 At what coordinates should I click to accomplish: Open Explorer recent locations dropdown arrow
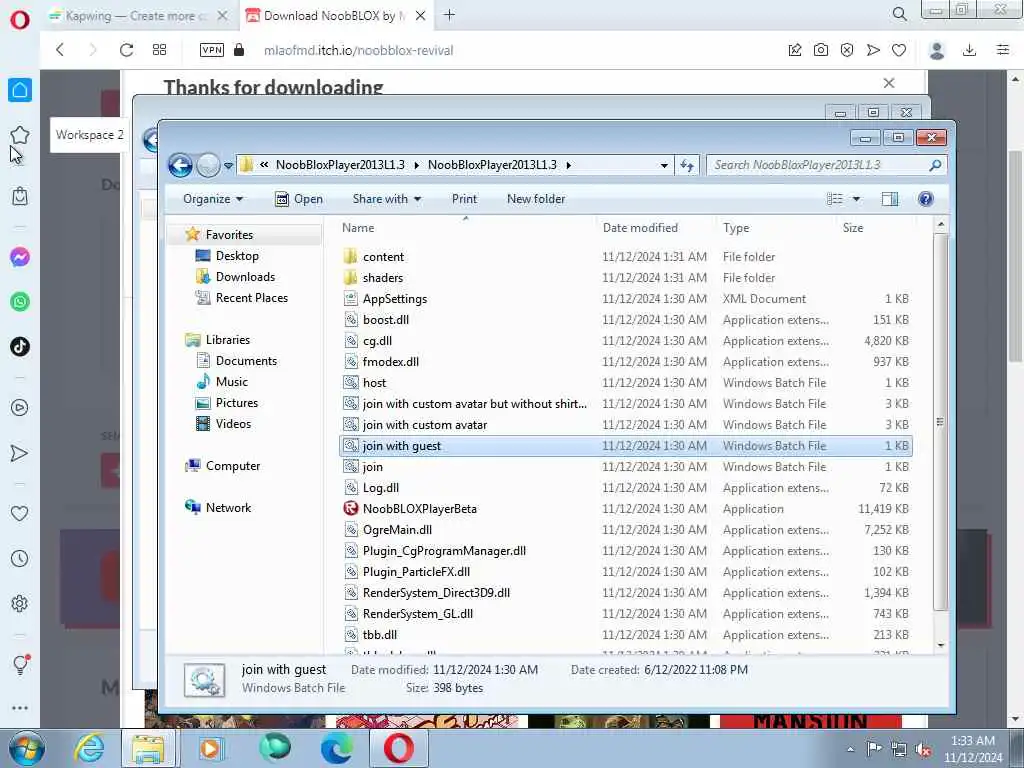[228, 165]
